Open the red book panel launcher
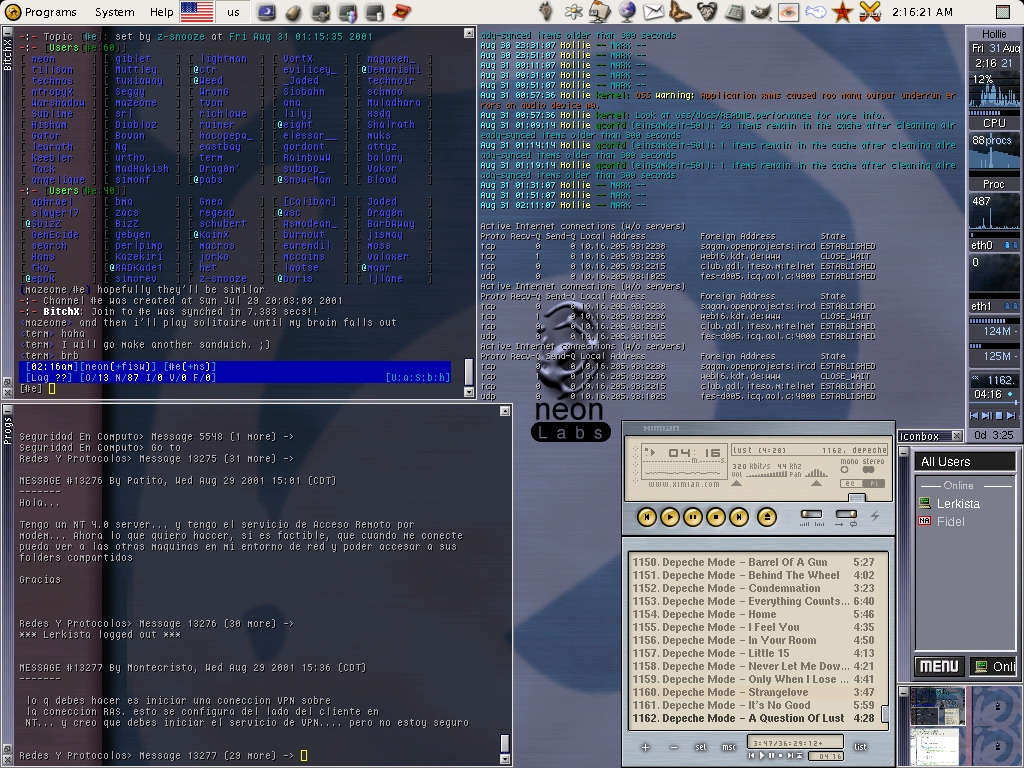 click(x=401, y=12)
